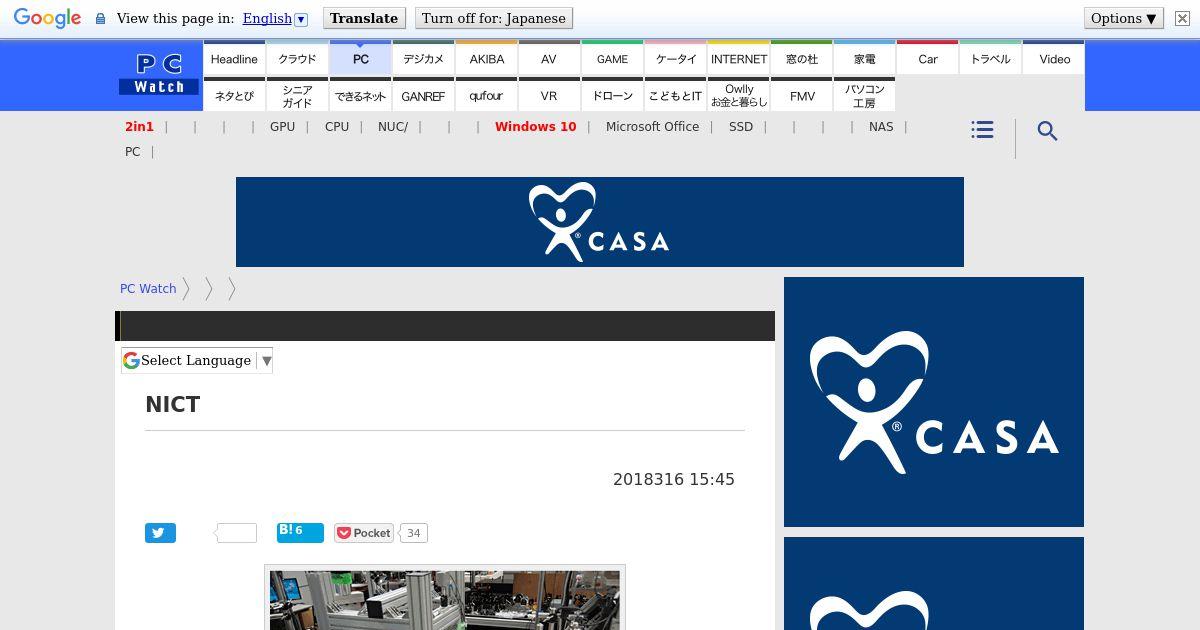The width and height of the screenshot is (1200, 630).
Task: Open the AV tab
Action: (549, 59)
